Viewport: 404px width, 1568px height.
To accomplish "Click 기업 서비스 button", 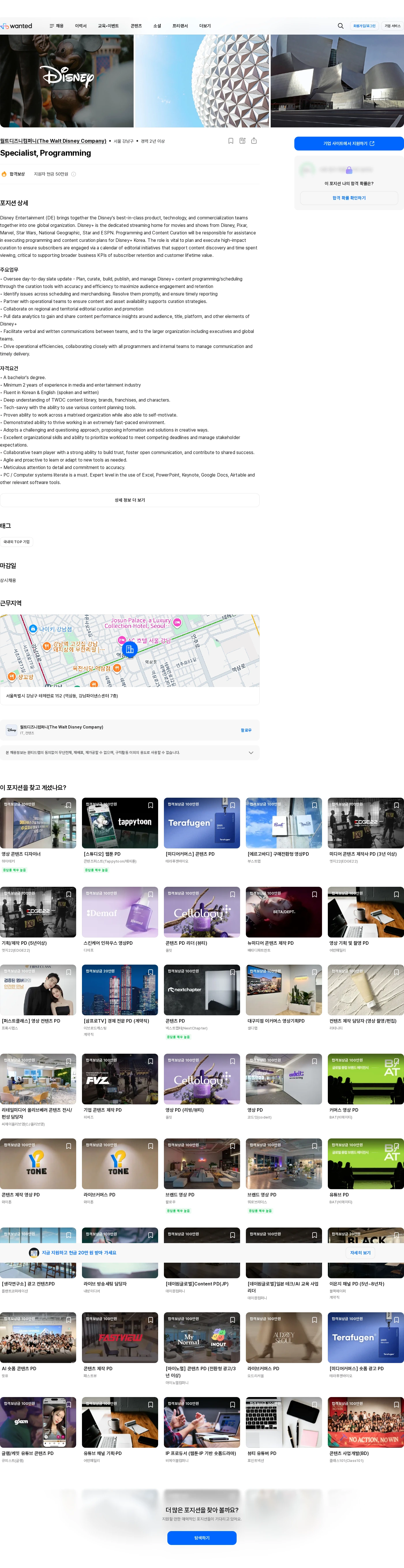I will click(x=392, y=26).
